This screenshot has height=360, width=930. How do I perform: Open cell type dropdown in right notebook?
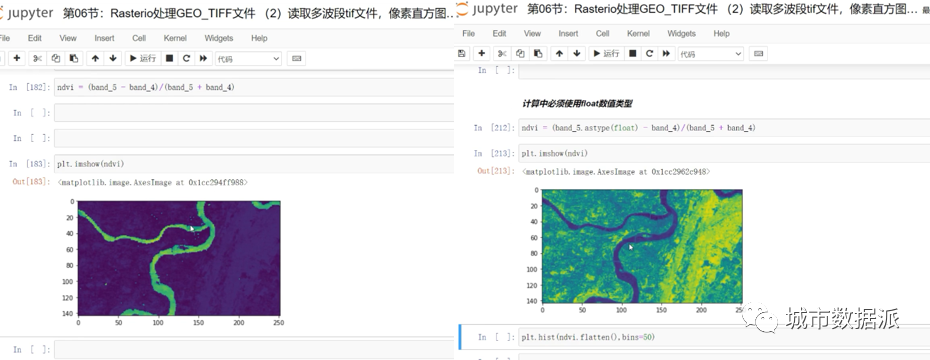pos(711,53)
